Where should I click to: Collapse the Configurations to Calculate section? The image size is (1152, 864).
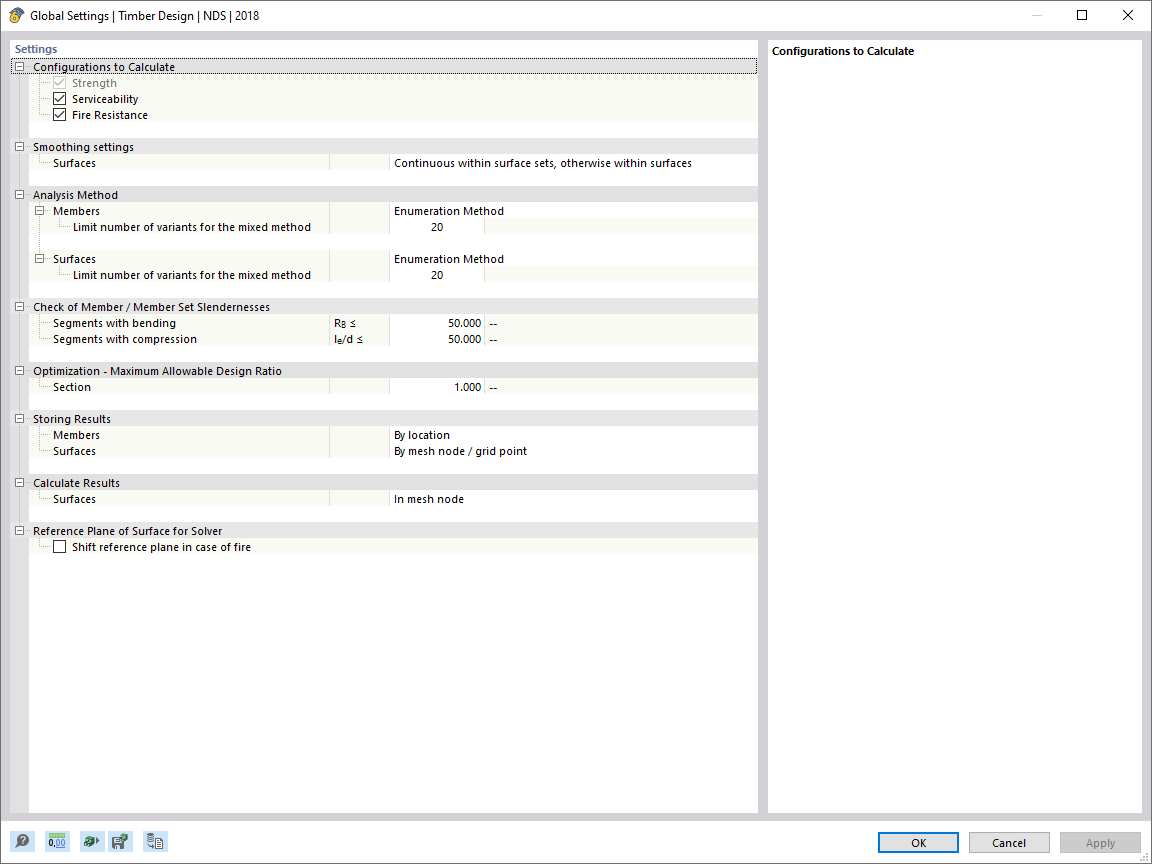coord(20,67)
